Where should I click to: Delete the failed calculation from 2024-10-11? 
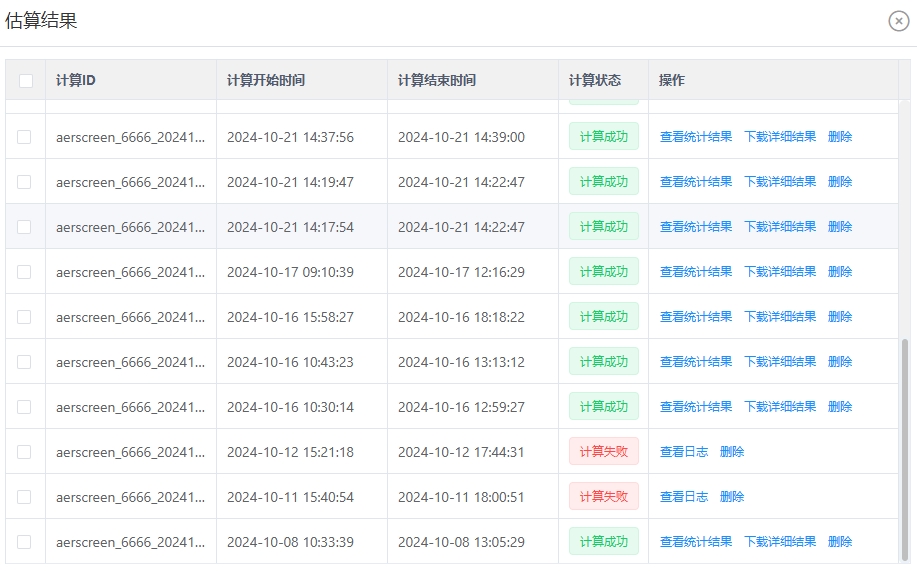point(732,497)
